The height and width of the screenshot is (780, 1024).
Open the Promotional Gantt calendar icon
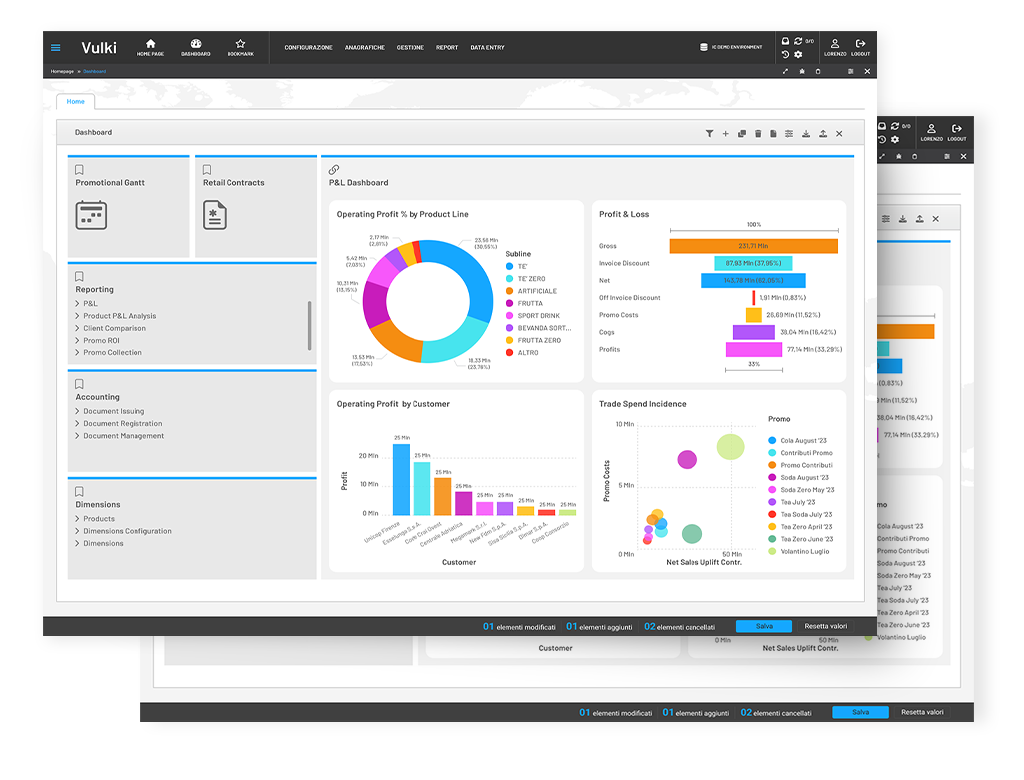pos(91,215)
